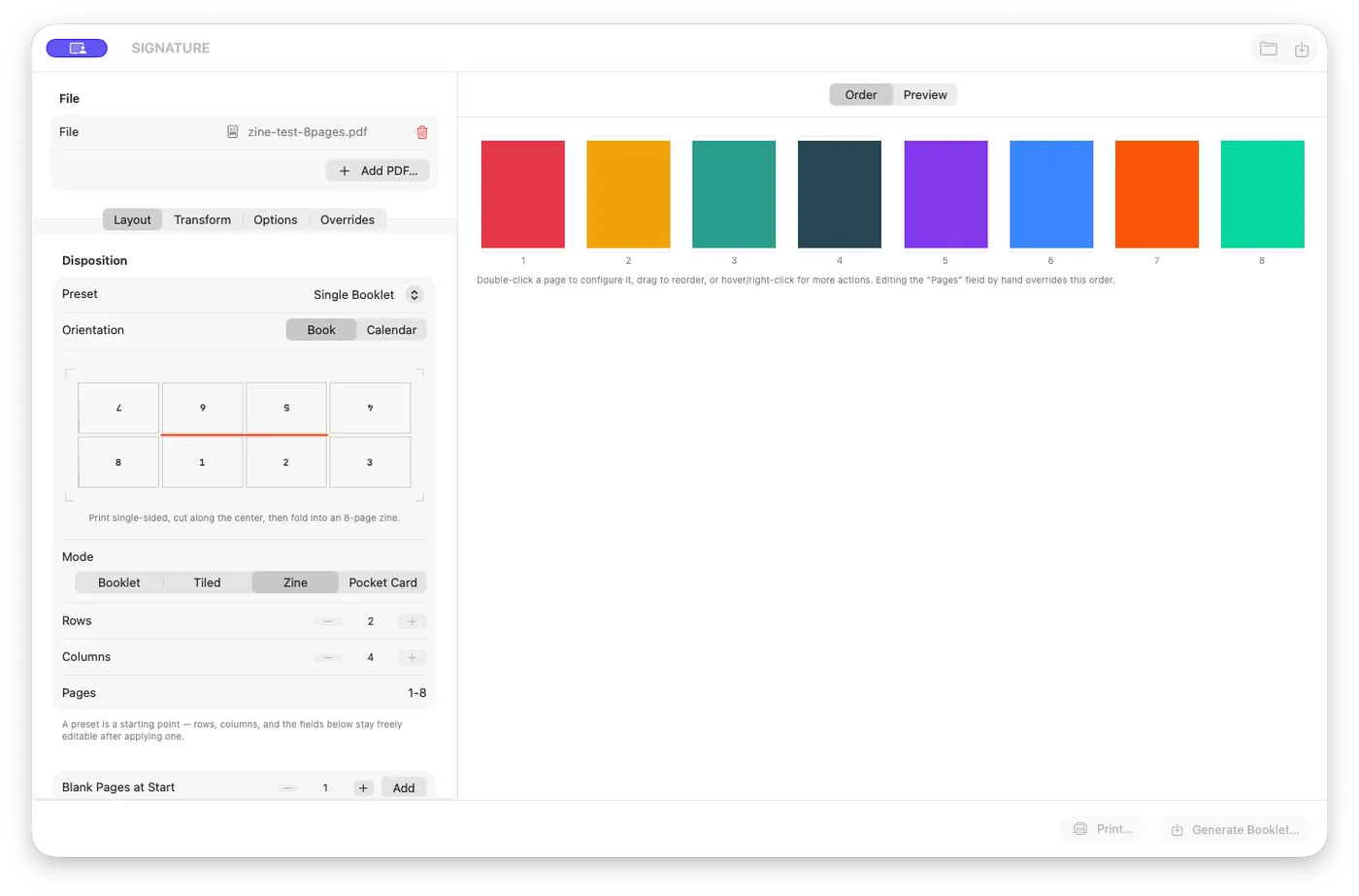Click the purple Signature app icon
Screen dimensions: 1359x896
pyautogui.click(x=77, y=48)
